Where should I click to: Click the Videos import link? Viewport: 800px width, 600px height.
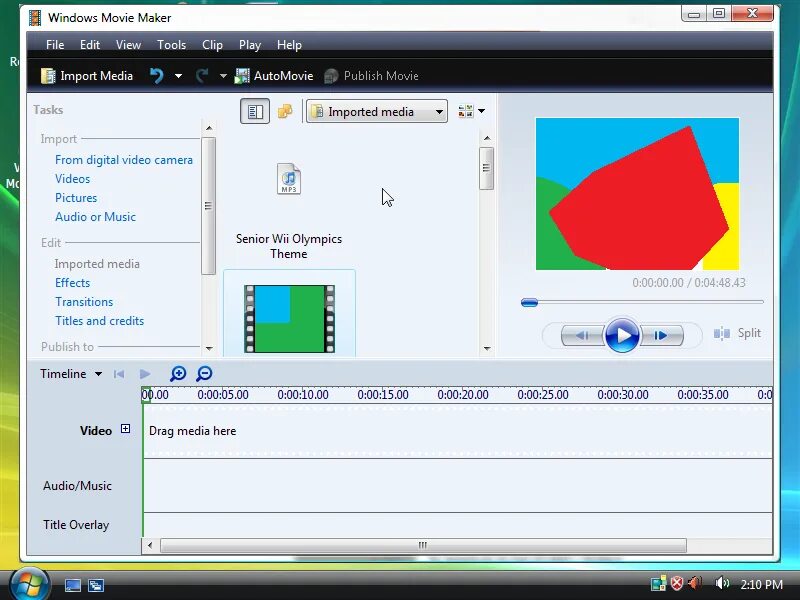point(72,179)
